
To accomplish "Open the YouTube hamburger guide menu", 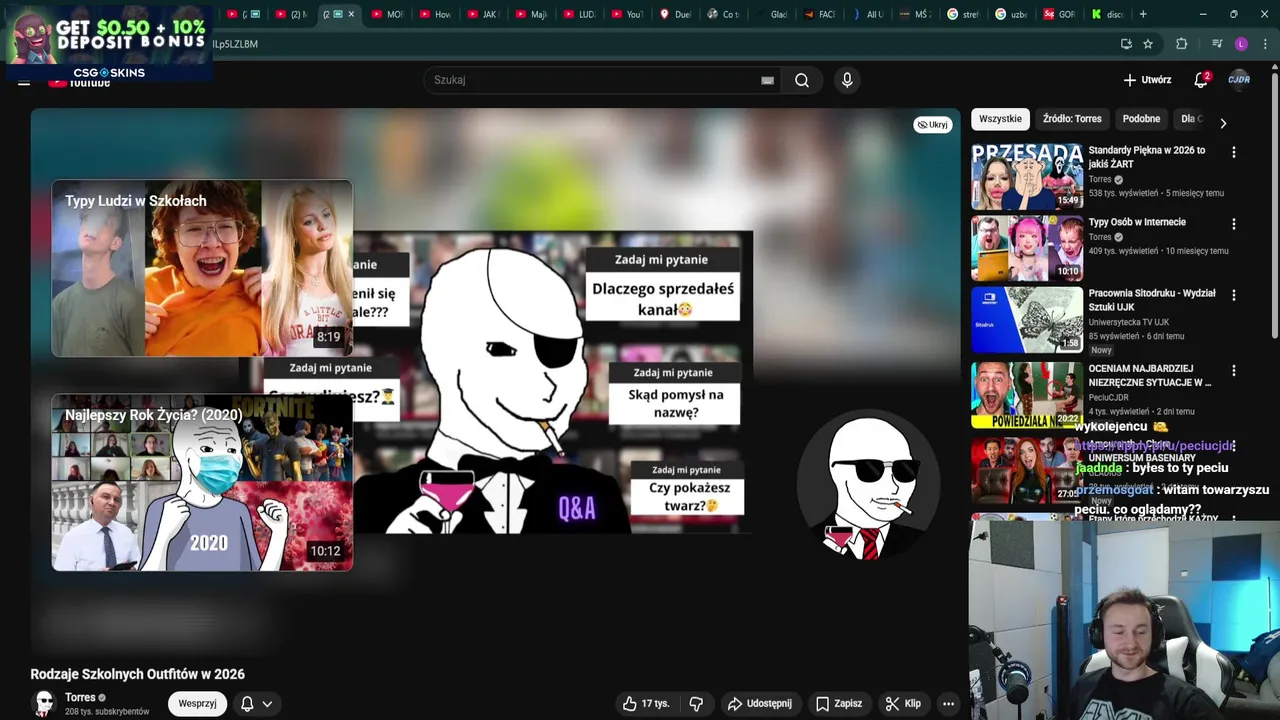I will [x=24, y=83].
